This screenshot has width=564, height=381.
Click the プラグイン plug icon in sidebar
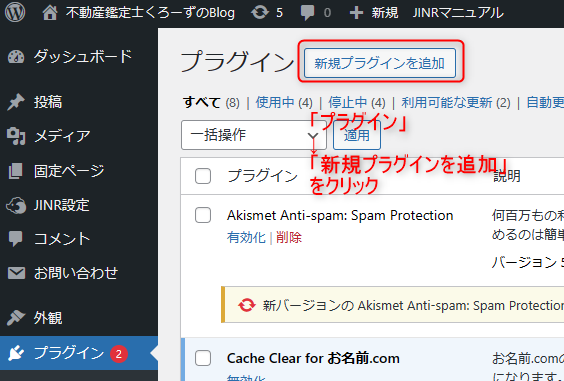(16, 353)
